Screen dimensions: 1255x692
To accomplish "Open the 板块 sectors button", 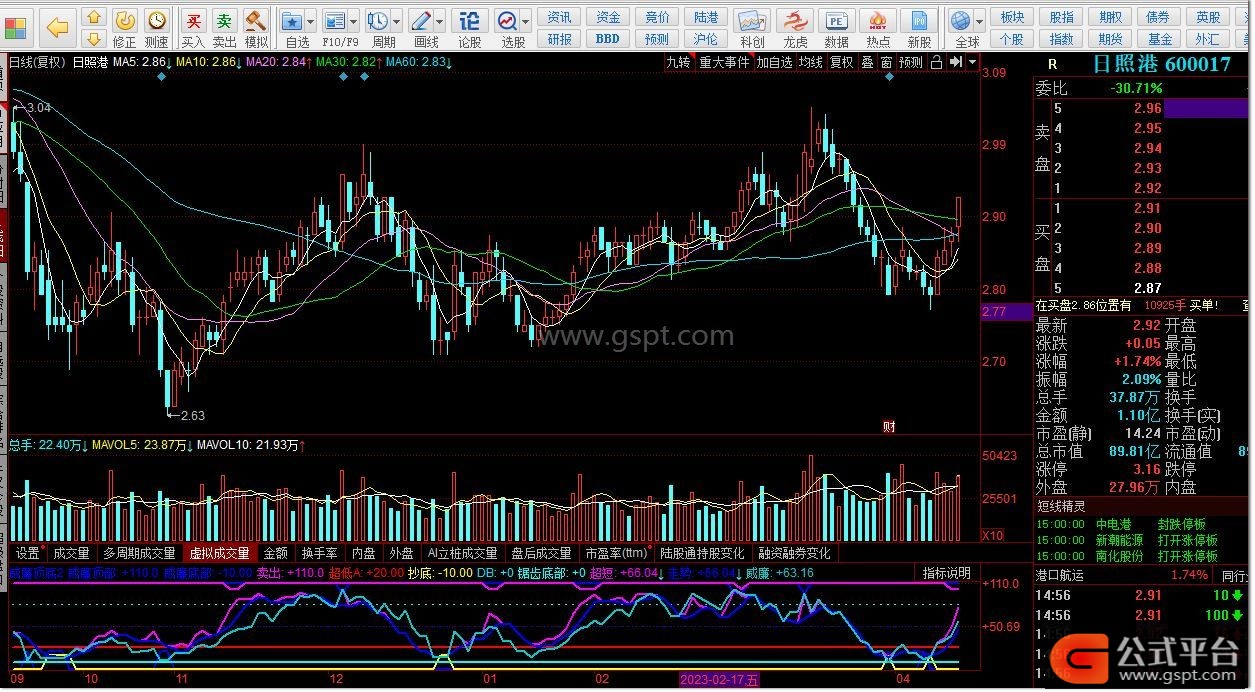I will pyautogui.click(x=1012, y=17).
